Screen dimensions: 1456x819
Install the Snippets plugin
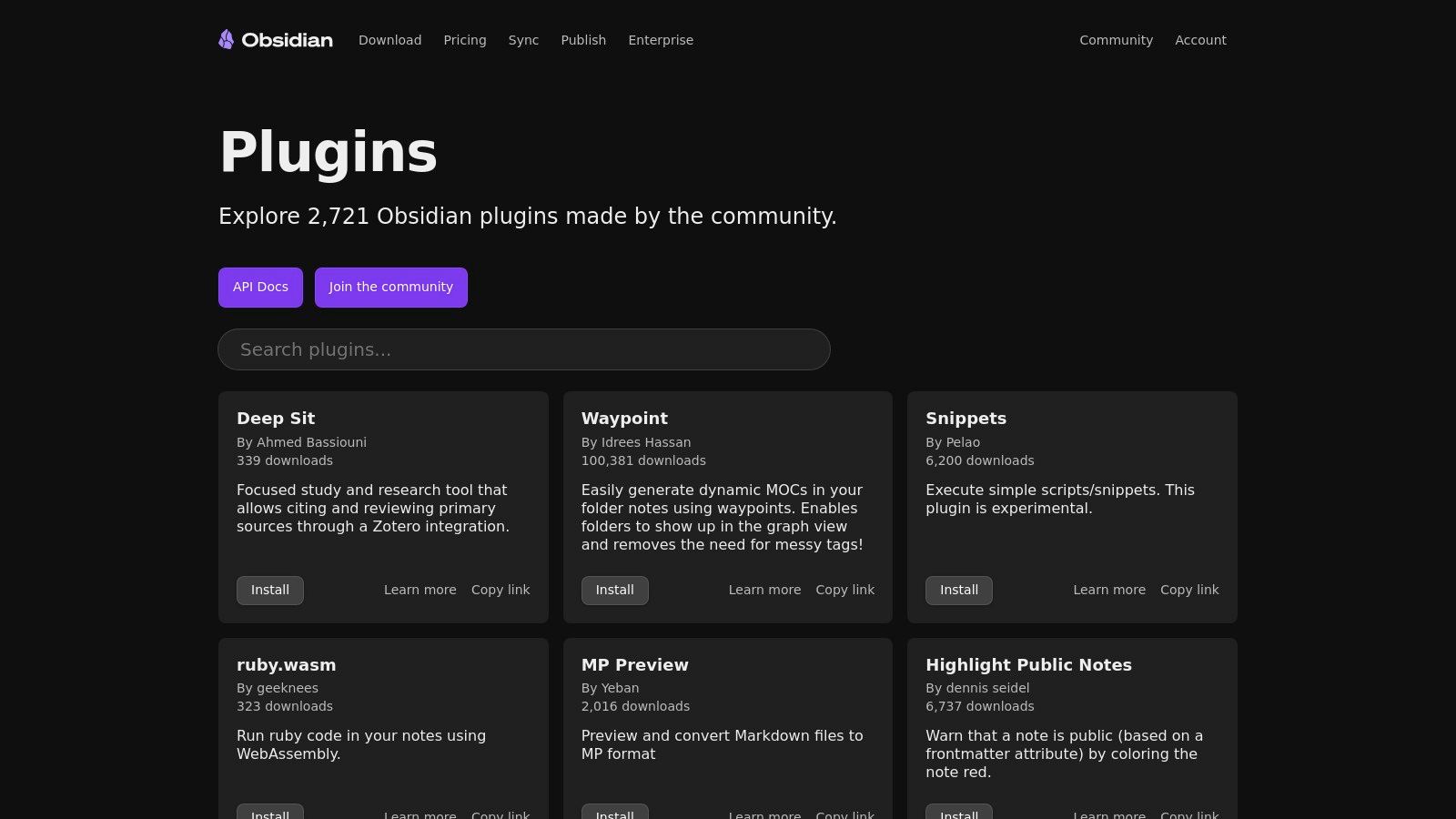tap(959, 590)
